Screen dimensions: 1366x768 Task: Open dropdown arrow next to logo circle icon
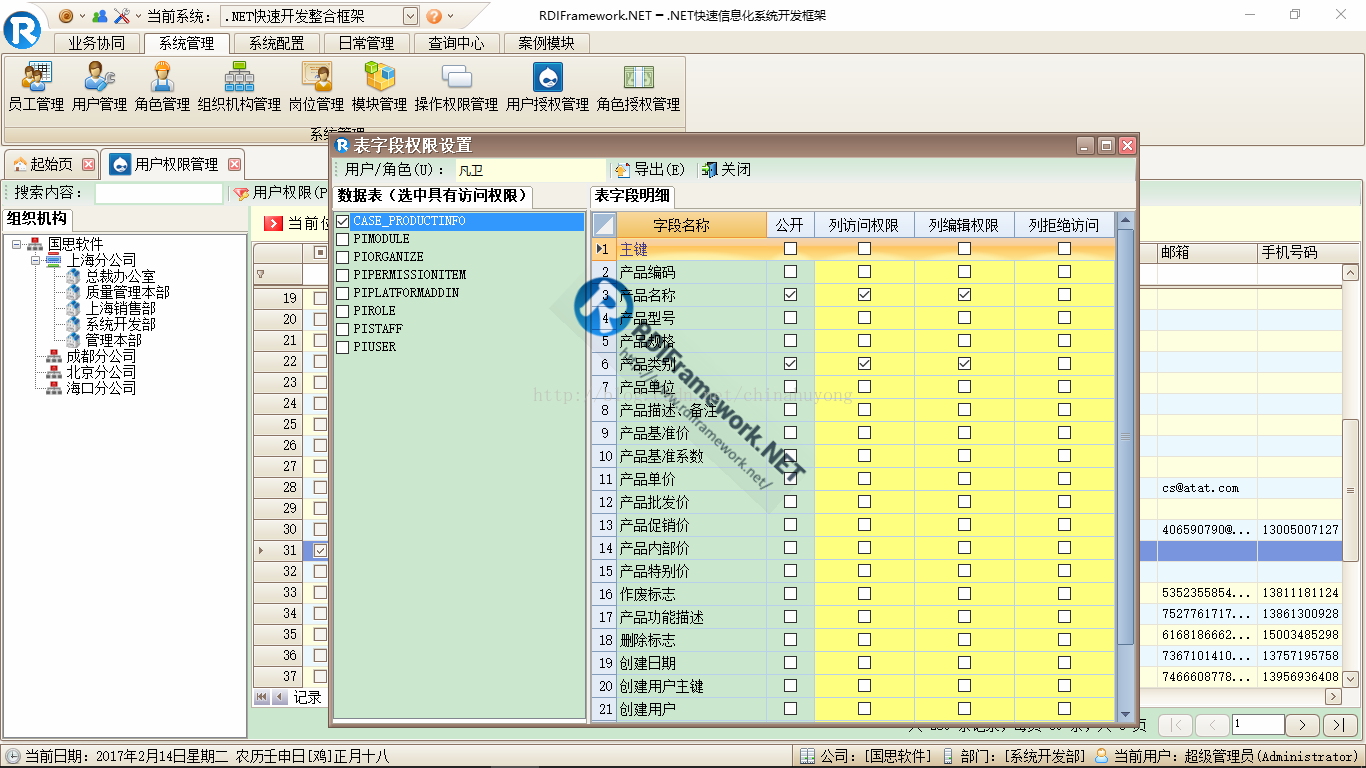[82, 16]
